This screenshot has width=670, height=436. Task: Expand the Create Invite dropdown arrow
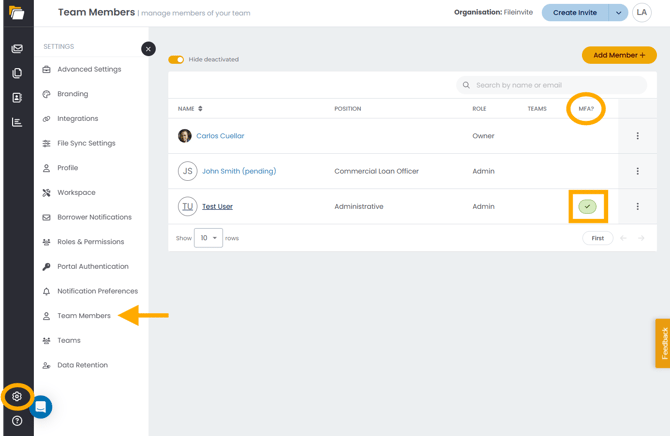click(x=618, y=13)
